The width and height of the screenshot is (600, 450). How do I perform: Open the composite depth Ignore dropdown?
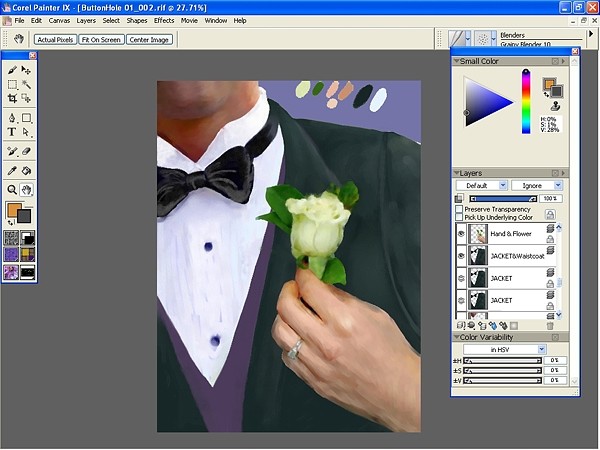coord(536,186)
